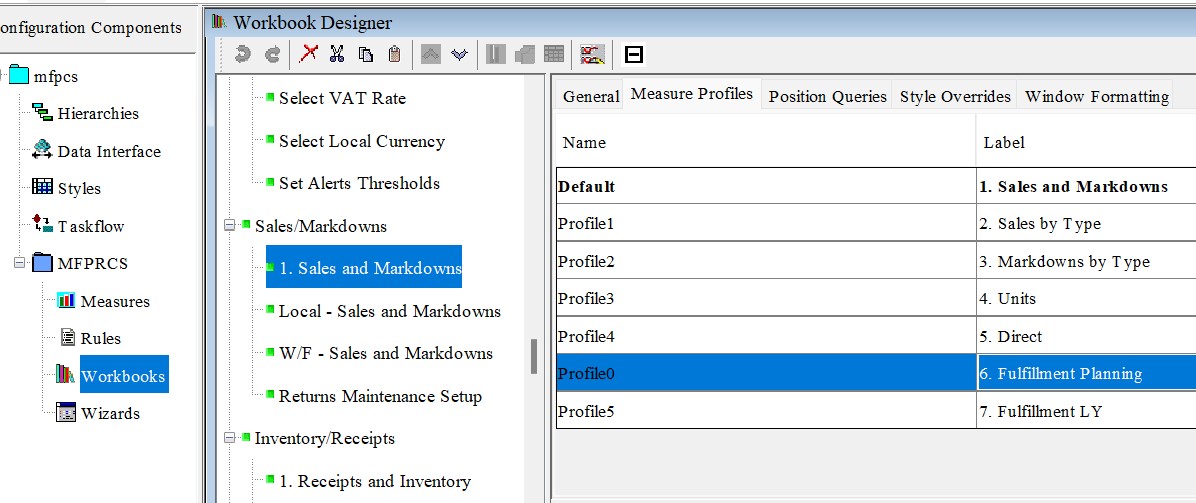The height and width of the screenshot is (503, 1196).
Task: Collapse the Sales/Markdowns group
Action: click(x=229, y=226)
